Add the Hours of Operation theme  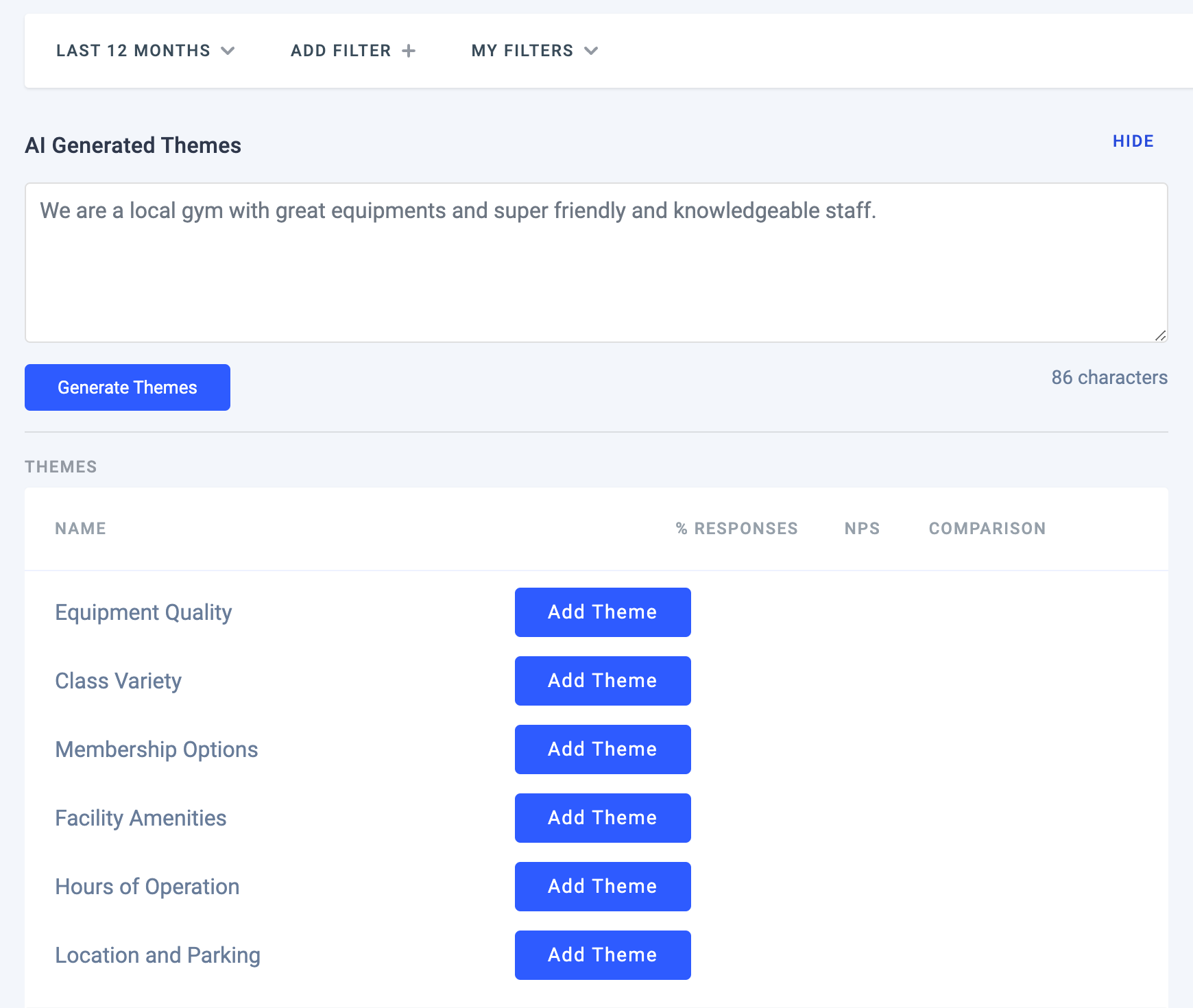[603, 887]
